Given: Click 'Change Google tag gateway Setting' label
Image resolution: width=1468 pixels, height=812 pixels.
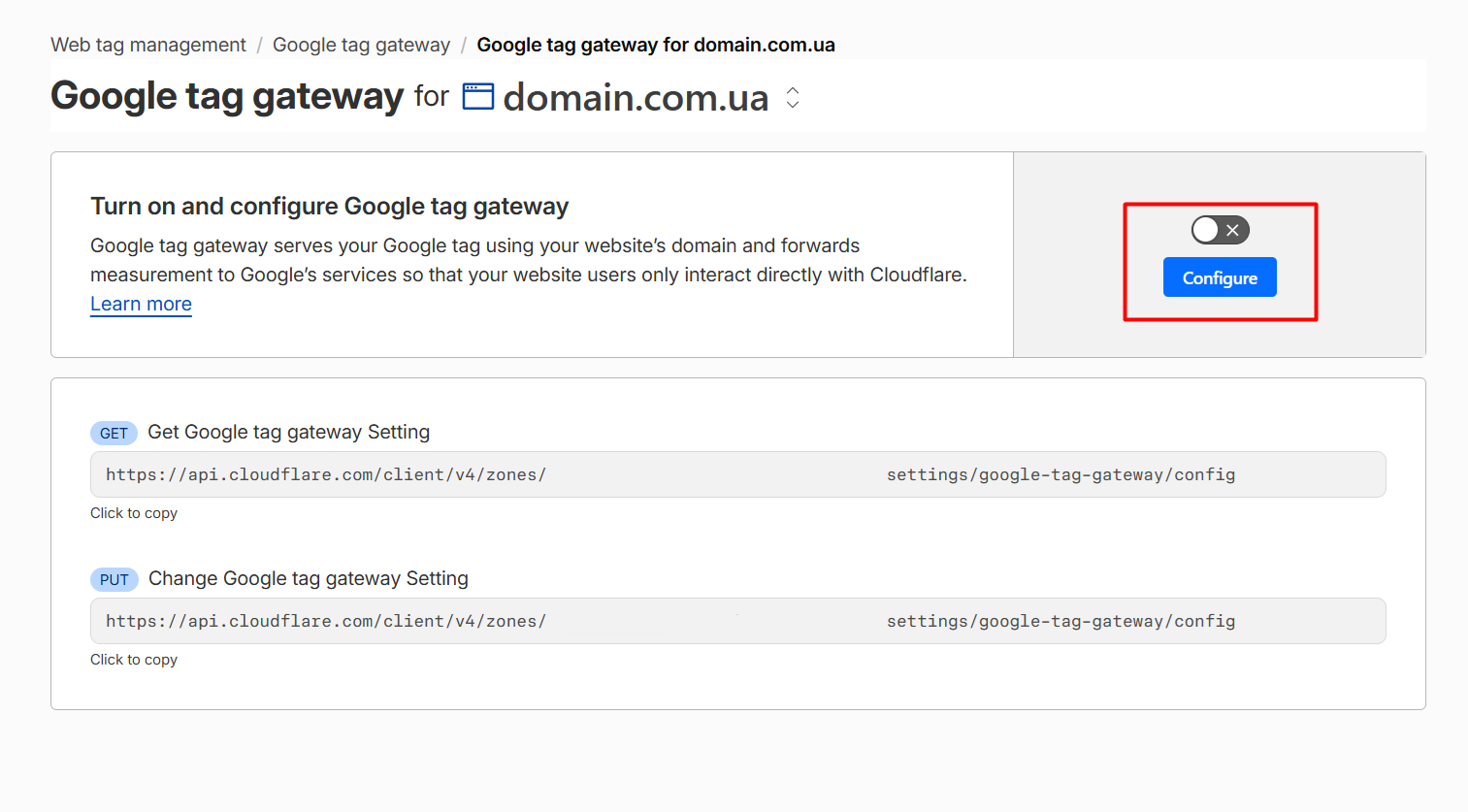Looking at the screenshot, I should [308, 578].
